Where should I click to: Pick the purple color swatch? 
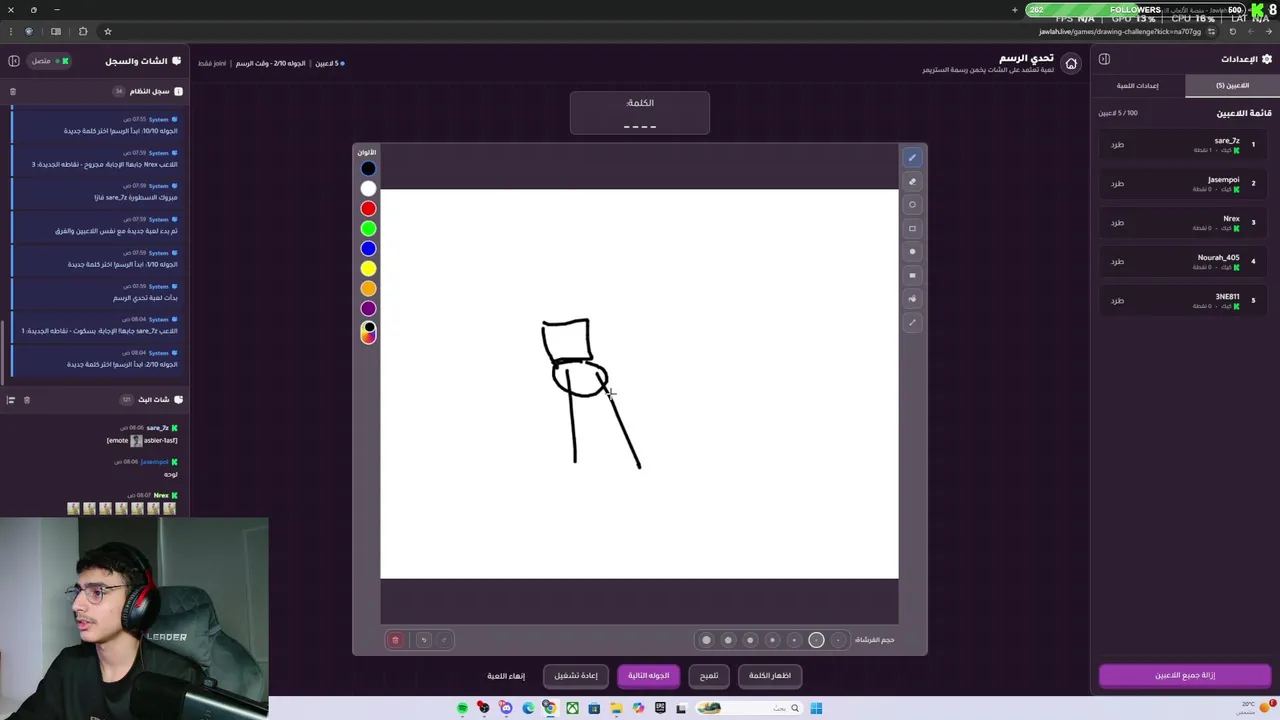click(368, 309)
